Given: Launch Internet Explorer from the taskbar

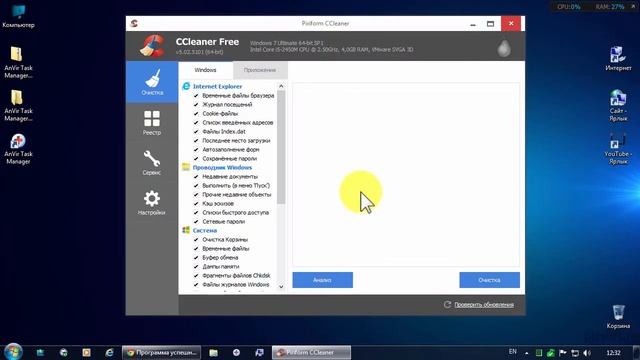Looking at the screenshot, I should click(109, 353).
